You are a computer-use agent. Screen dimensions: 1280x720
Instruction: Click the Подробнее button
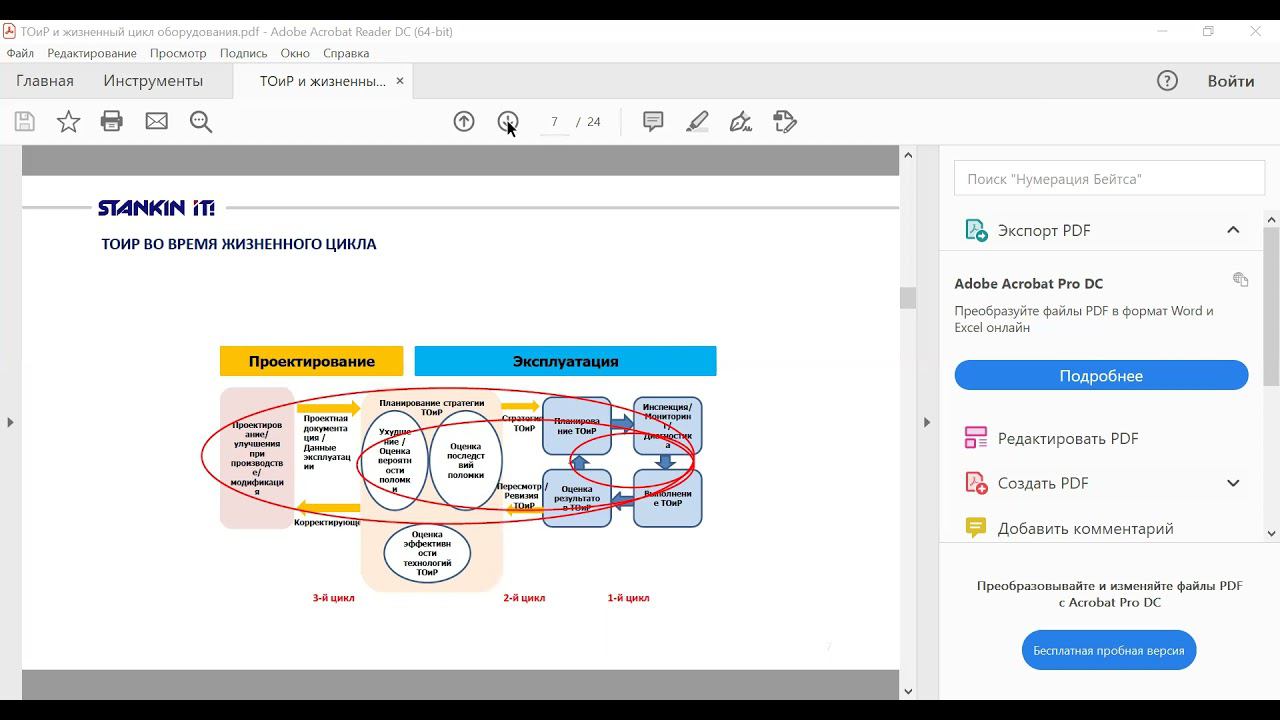point(1101,376)
